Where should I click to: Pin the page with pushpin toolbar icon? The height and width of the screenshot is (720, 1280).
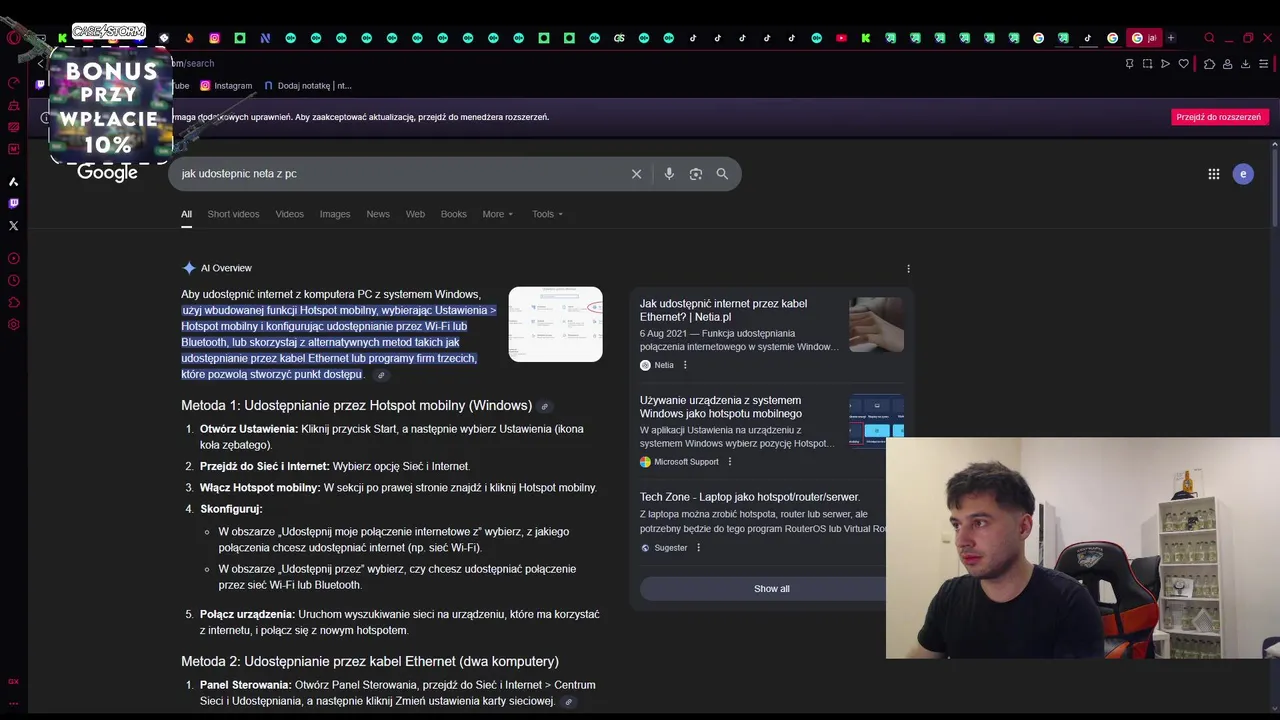[x=1129, y=63]
